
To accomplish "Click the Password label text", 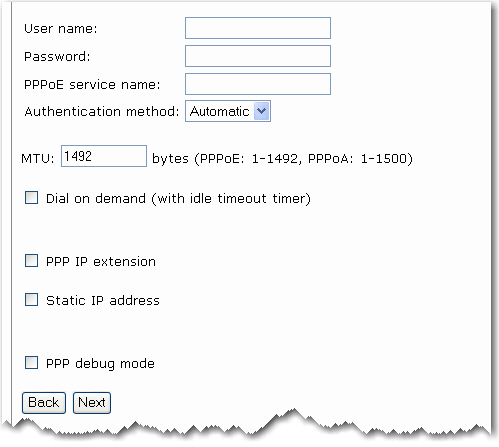I will point(57,57).
